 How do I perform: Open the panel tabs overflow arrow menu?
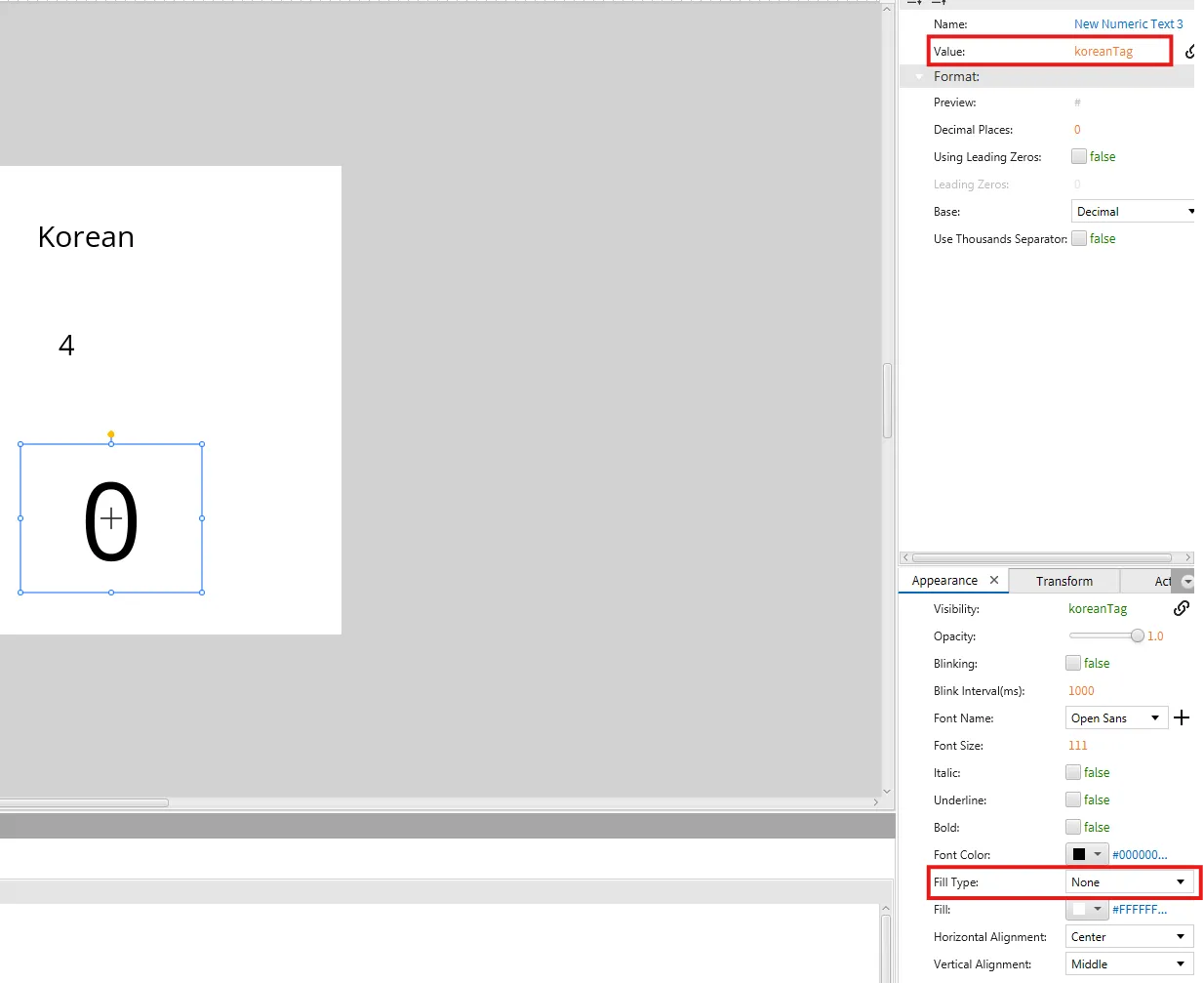(x=1186, y=581)
